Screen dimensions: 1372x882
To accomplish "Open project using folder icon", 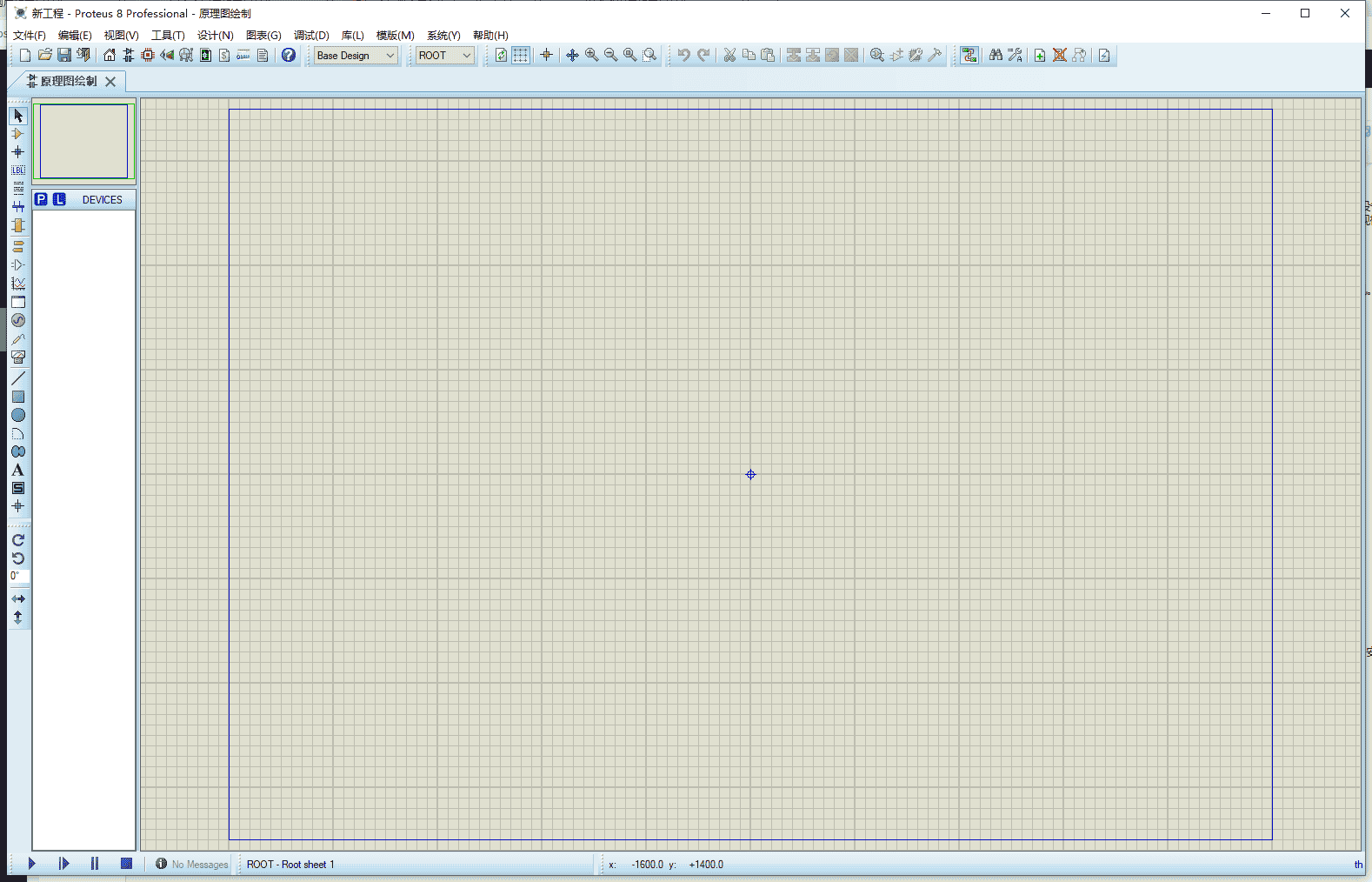I will (x=45, y=55).
